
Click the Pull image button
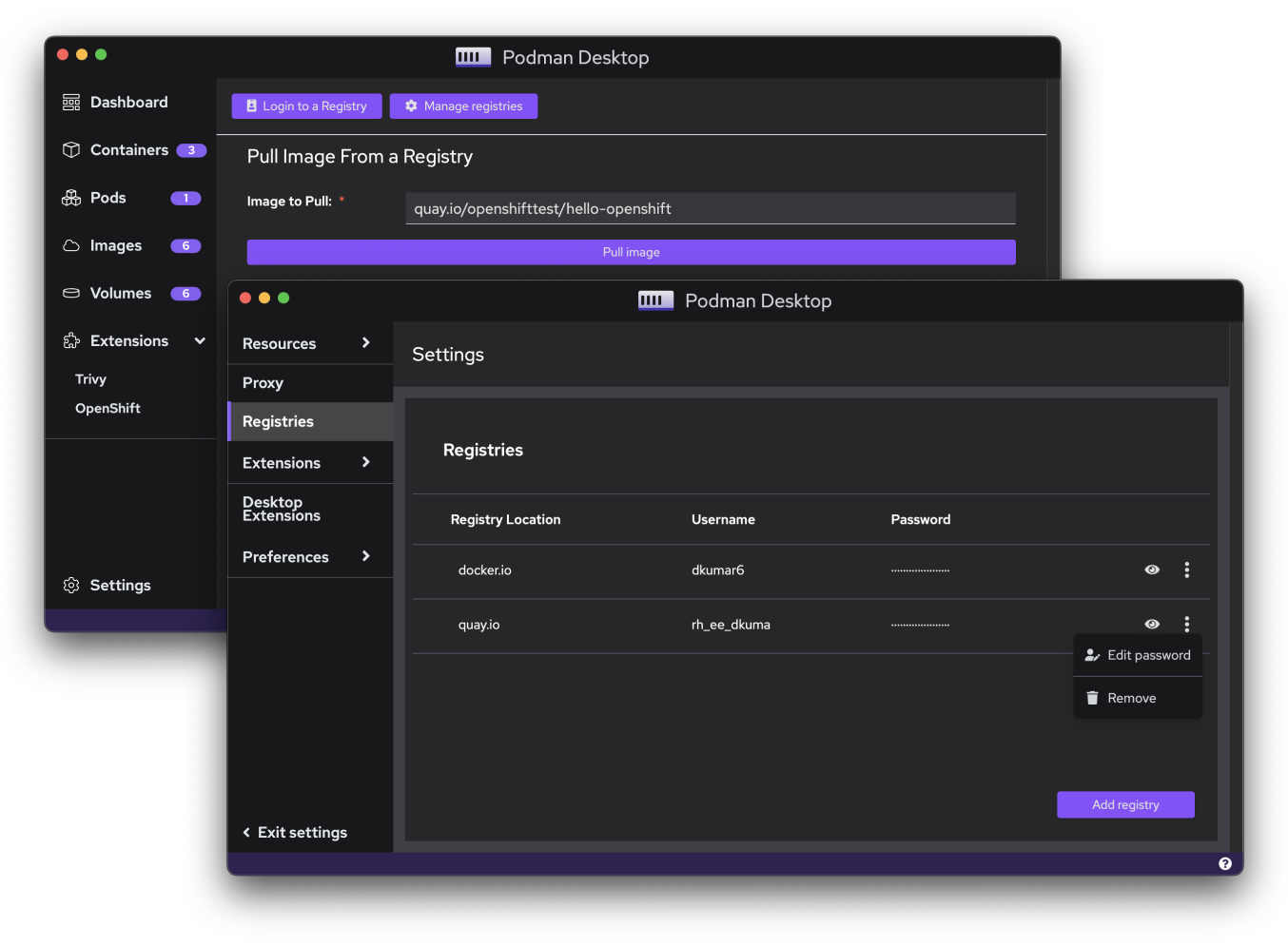click(631, 252)
